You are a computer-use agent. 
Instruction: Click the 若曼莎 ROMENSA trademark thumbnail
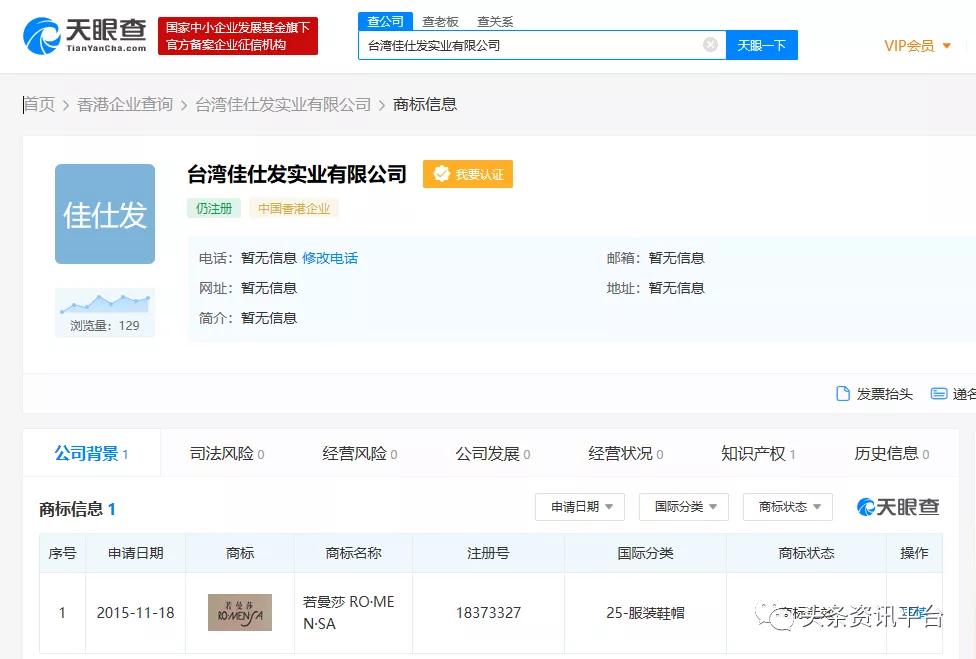coord(239,612)
